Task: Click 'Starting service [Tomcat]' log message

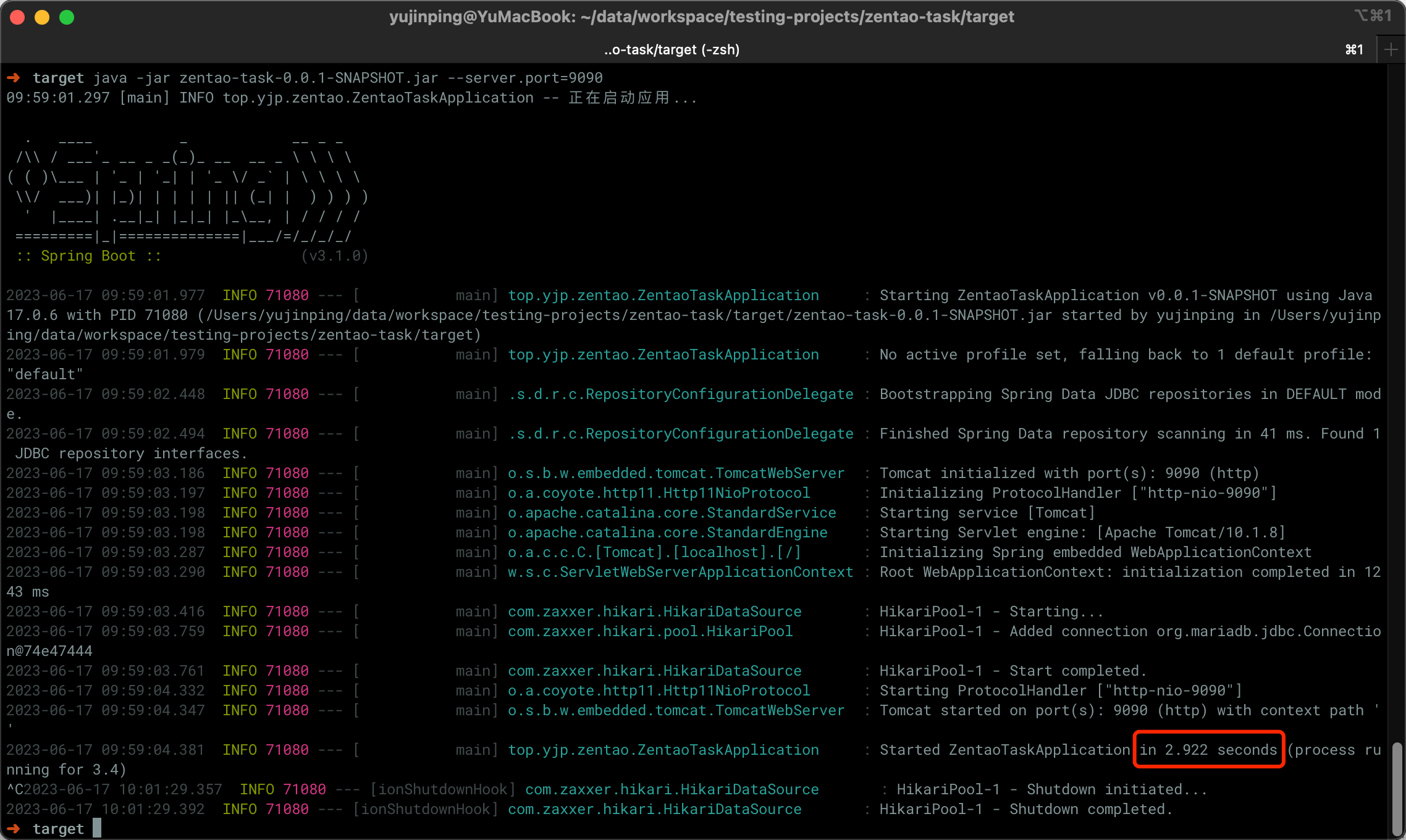Action: point(987,513)
